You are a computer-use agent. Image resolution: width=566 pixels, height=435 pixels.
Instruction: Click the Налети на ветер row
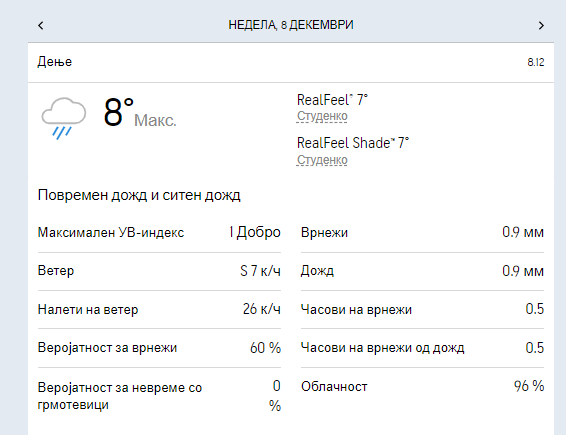tap(159, 309)
